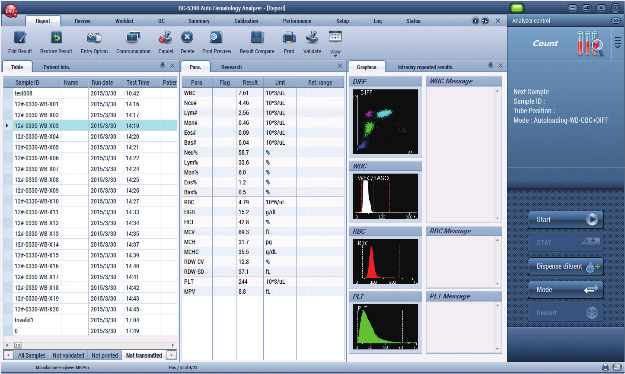Click the Dispense diluent button
Viewport: 625px width, 374px height.
coord(566,266)
